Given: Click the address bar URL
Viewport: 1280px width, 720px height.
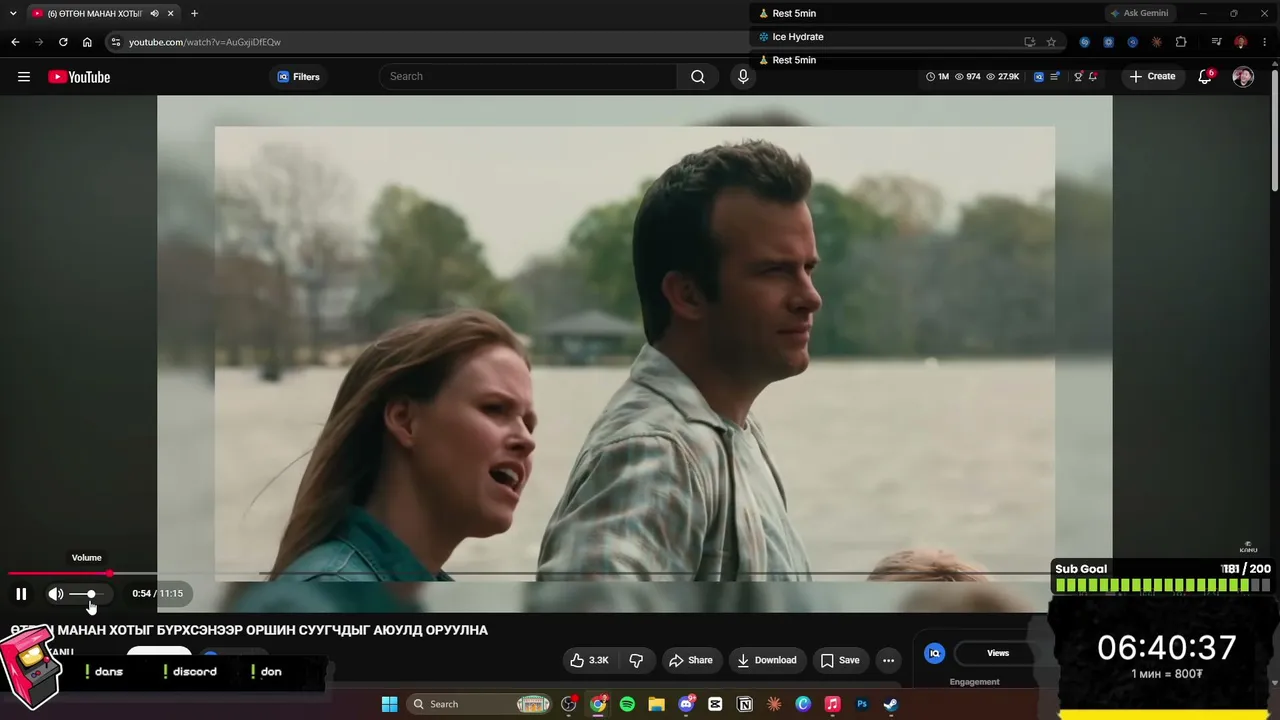Looking at the screenshot, I should click(x=205, y=42).
